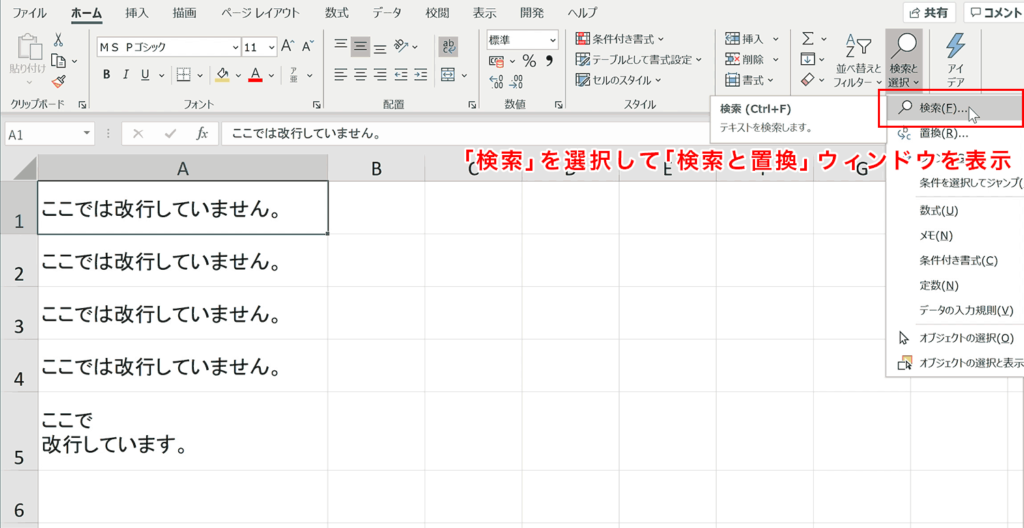The width and height of the screenshot is (1024, 528).
Task: Toggle Underline formatting
Action: [x=144, y=74]
